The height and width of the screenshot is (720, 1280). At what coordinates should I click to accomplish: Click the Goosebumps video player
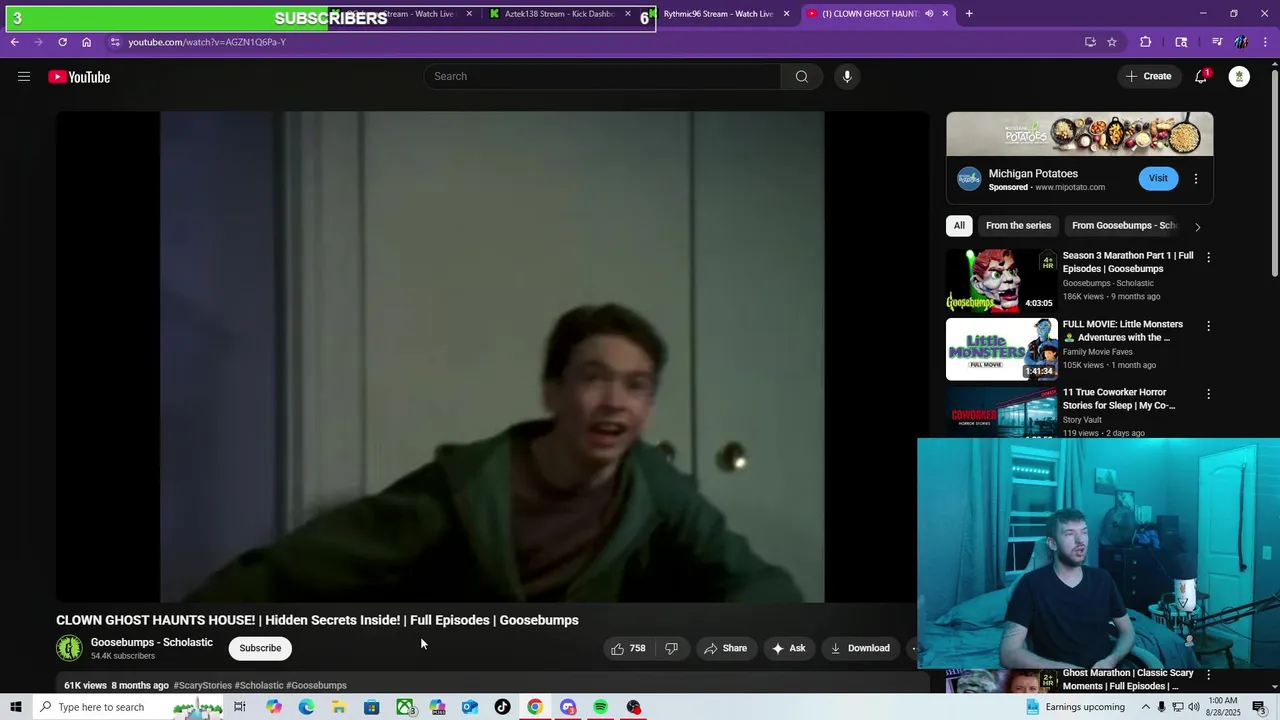tap(492, 357)
